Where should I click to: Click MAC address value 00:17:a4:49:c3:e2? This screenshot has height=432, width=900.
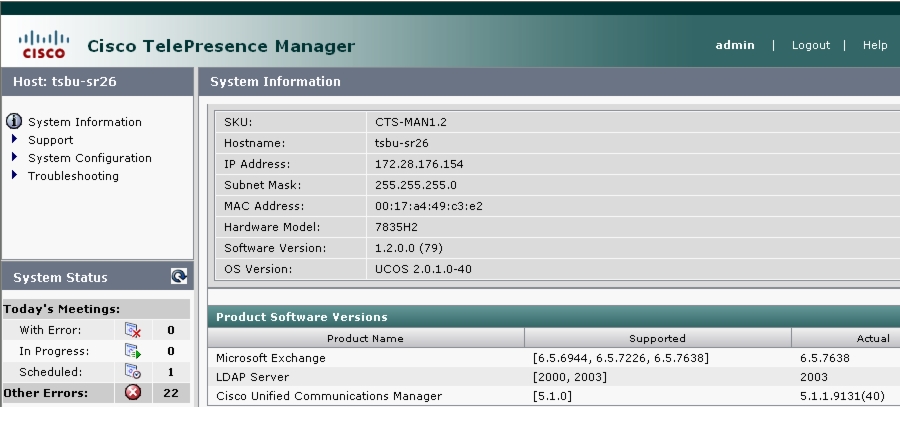[429, 206]
